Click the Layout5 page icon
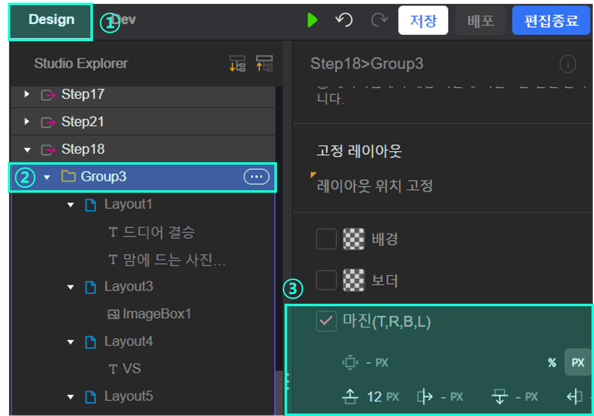594x416 pixels. 91,397
